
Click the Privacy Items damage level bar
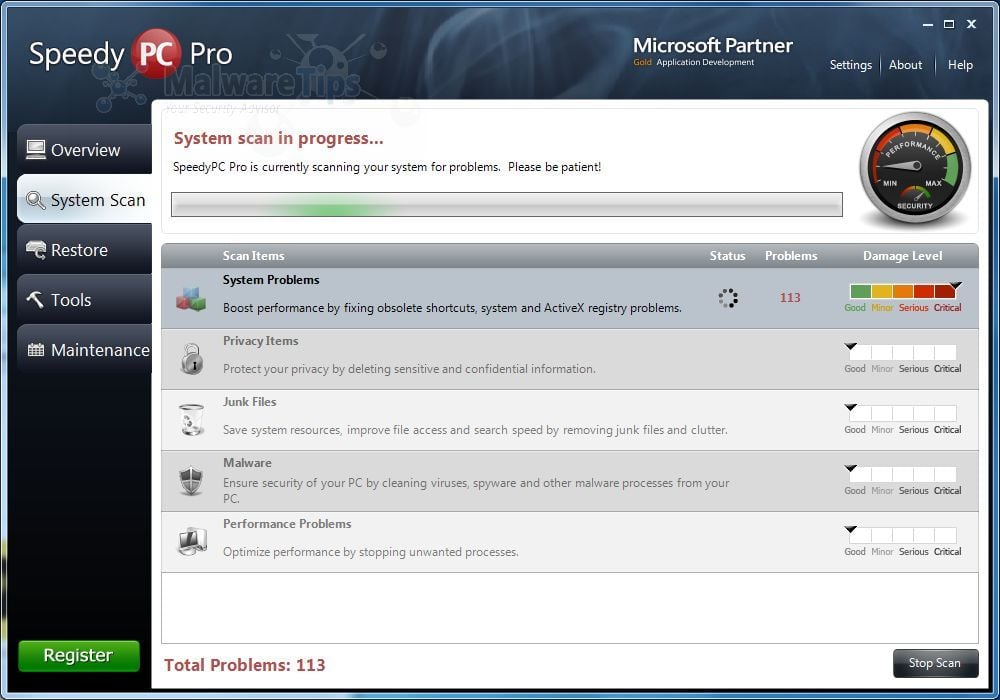coord(903,352)
